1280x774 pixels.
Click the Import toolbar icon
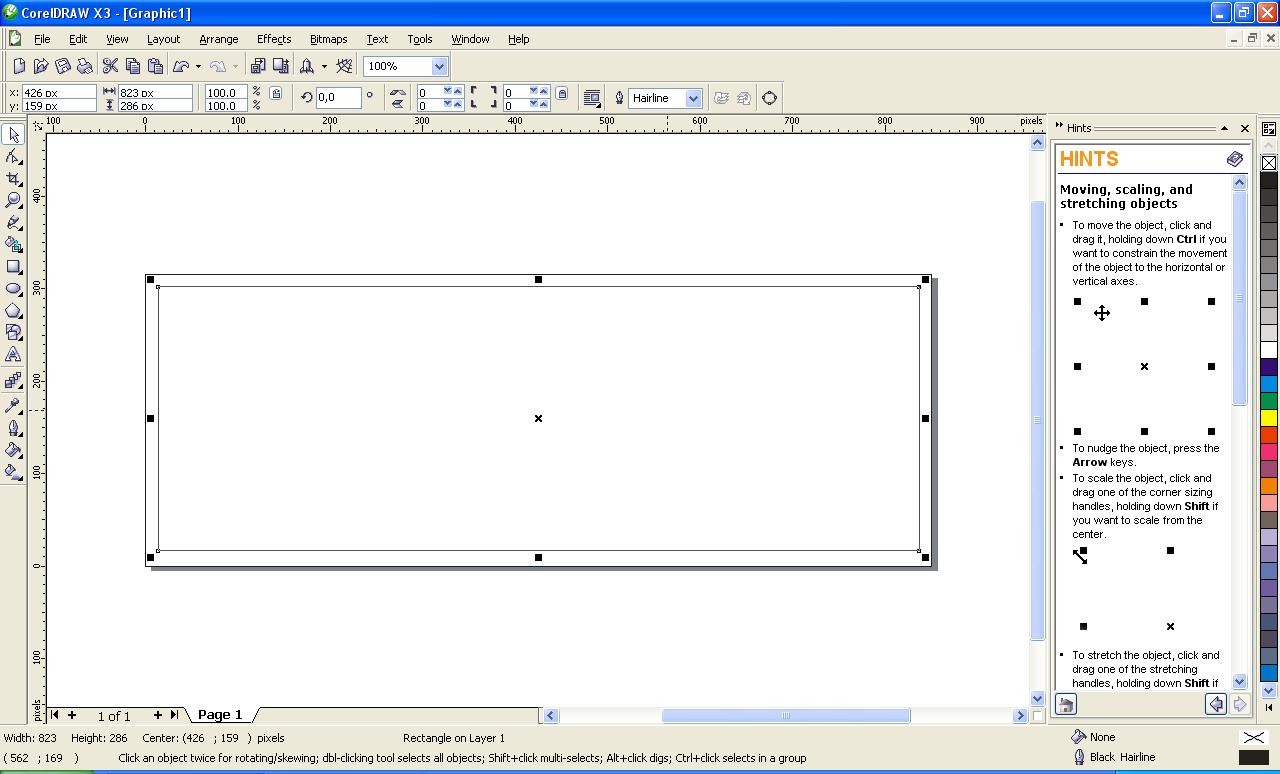pyautogui.click(x=258, y=66)
